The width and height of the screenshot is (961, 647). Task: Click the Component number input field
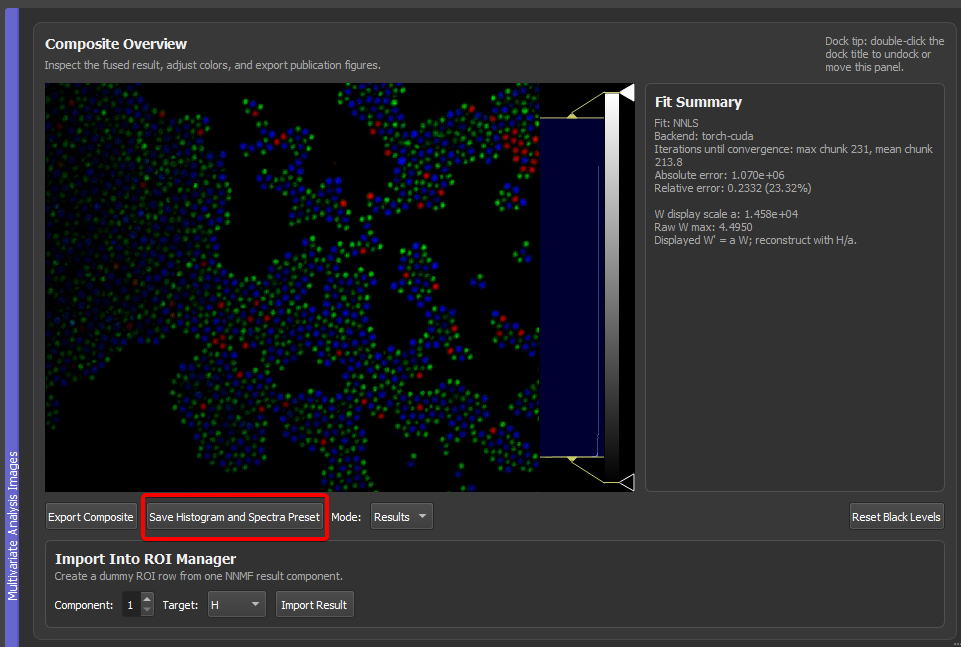131,605
